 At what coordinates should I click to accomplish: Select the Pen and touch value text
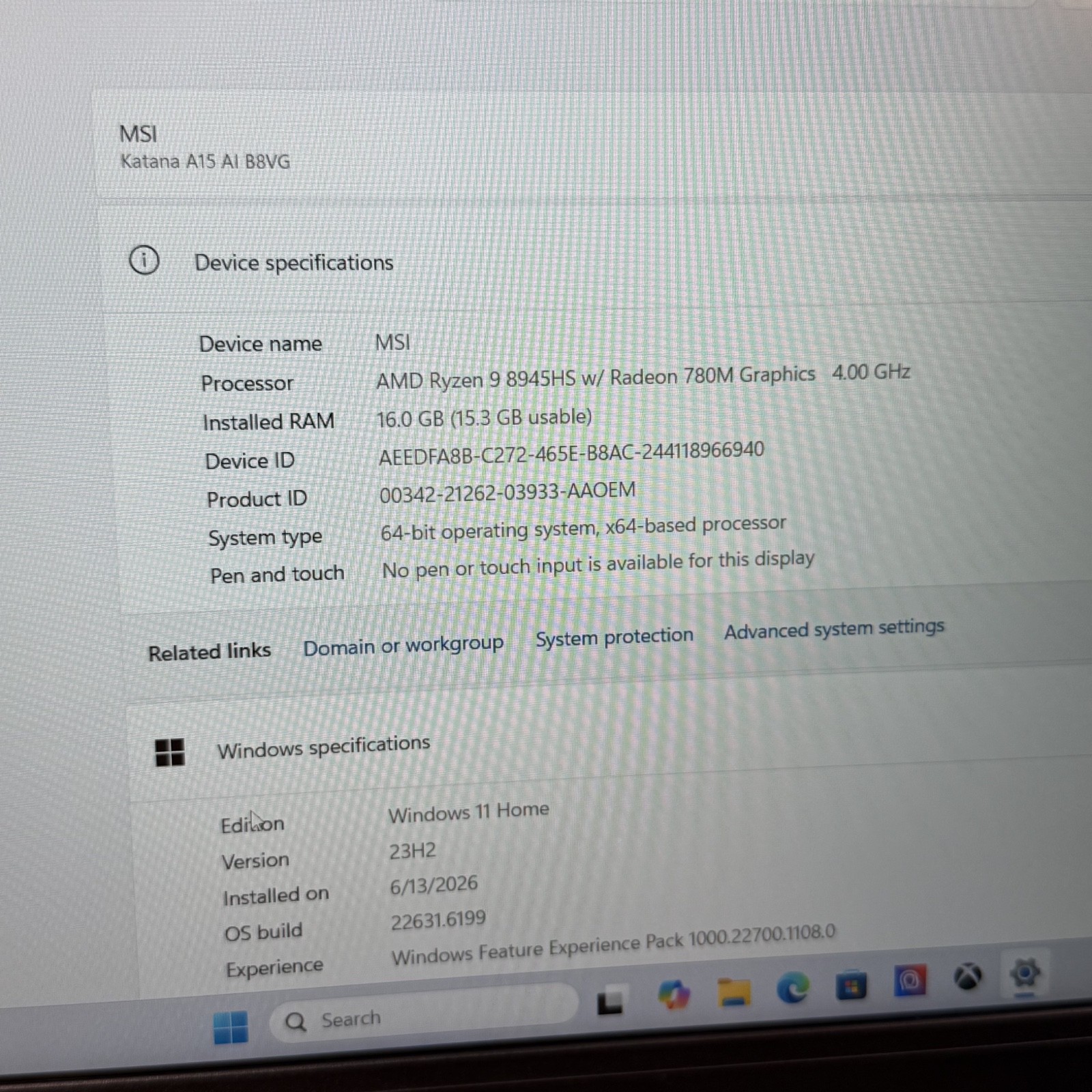[598, 565]
